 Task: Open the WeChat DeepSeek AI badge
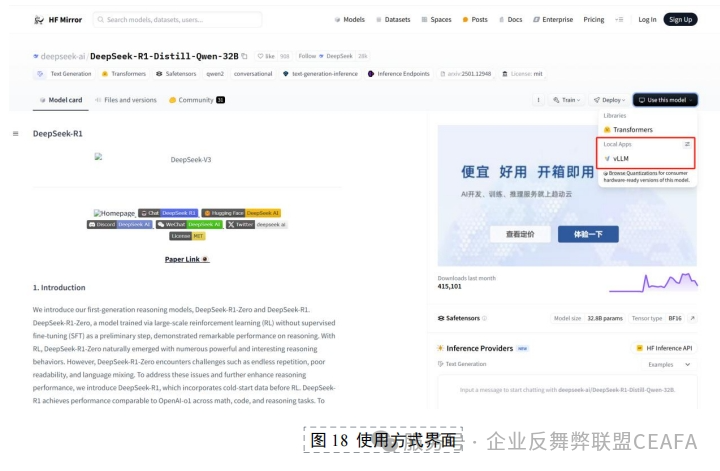[x=189, y=224]
